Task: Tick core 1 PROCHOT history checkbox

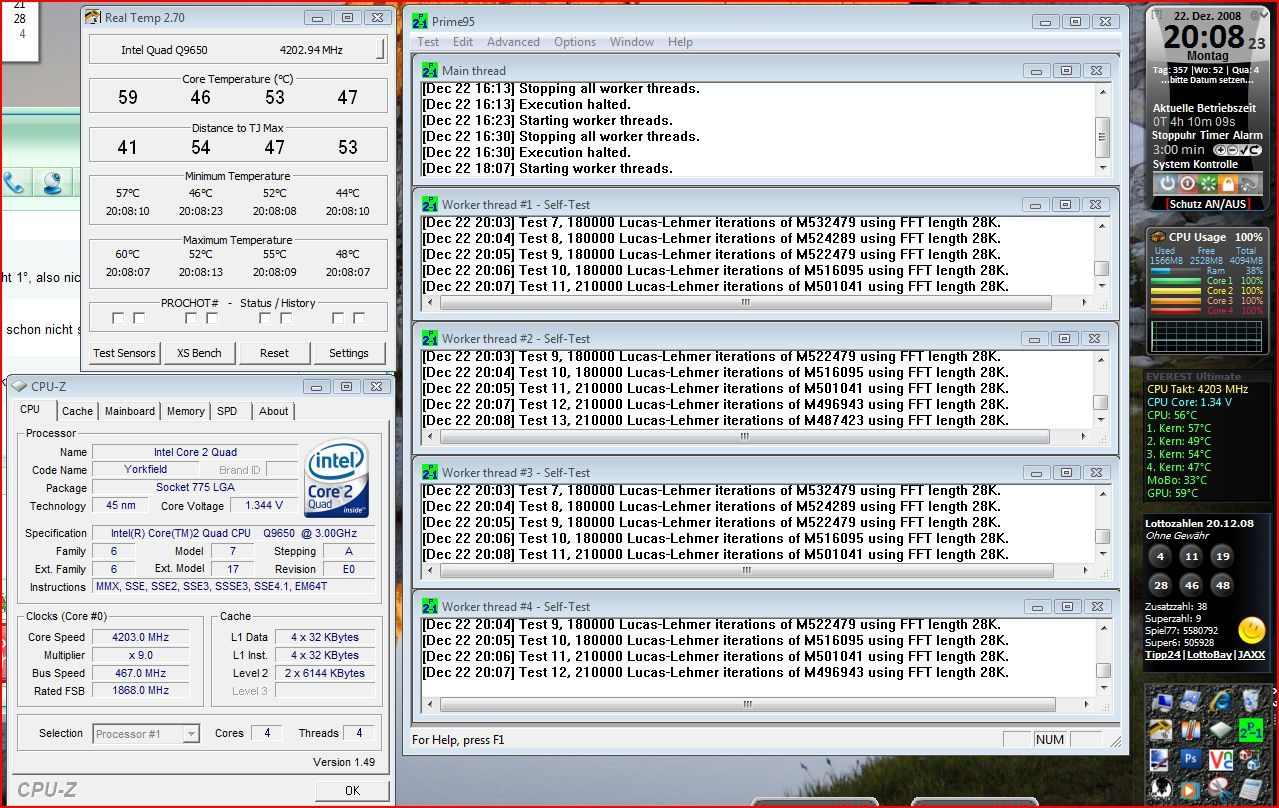Action: coord(139,318)
